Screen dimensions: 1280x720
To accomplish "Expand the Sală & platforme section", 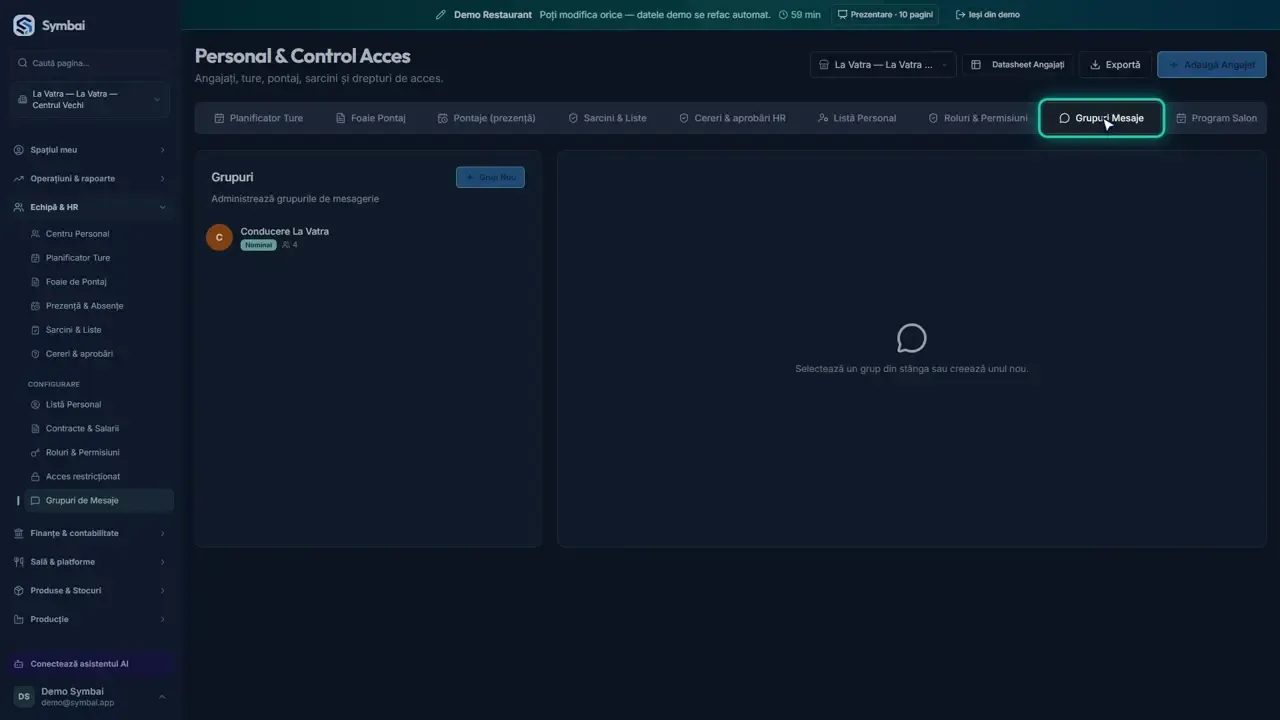I will 91,562.
